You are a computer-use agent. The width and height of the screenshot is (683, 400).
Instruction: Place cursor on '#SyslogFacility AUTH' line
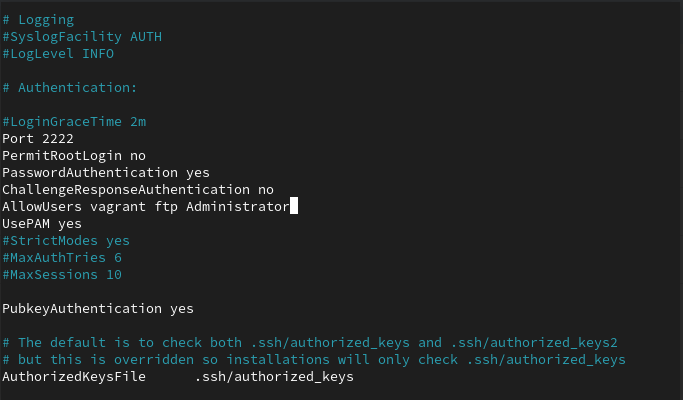point(82,36)
